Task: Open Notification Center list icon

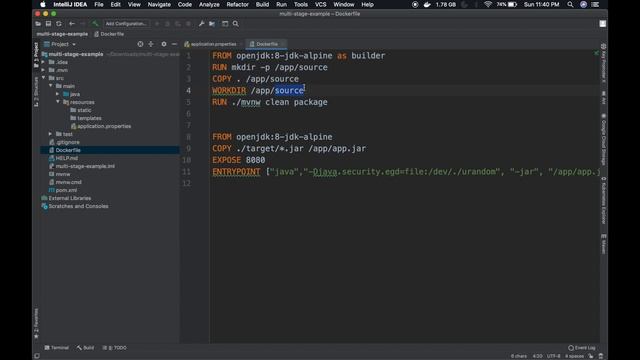Action: pyautogui.click(x=596, y=4)
